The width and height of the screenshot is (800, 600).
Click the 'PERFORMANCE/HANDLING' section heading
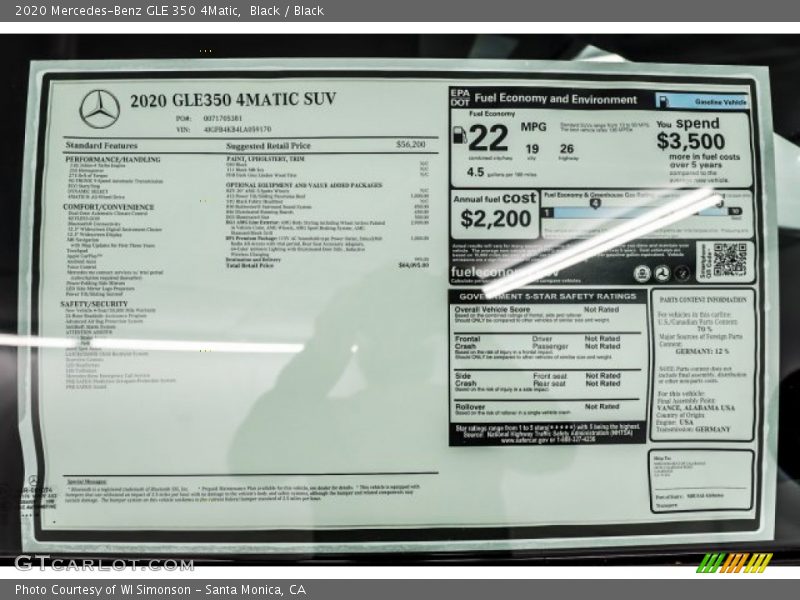(x=113, y=159)
